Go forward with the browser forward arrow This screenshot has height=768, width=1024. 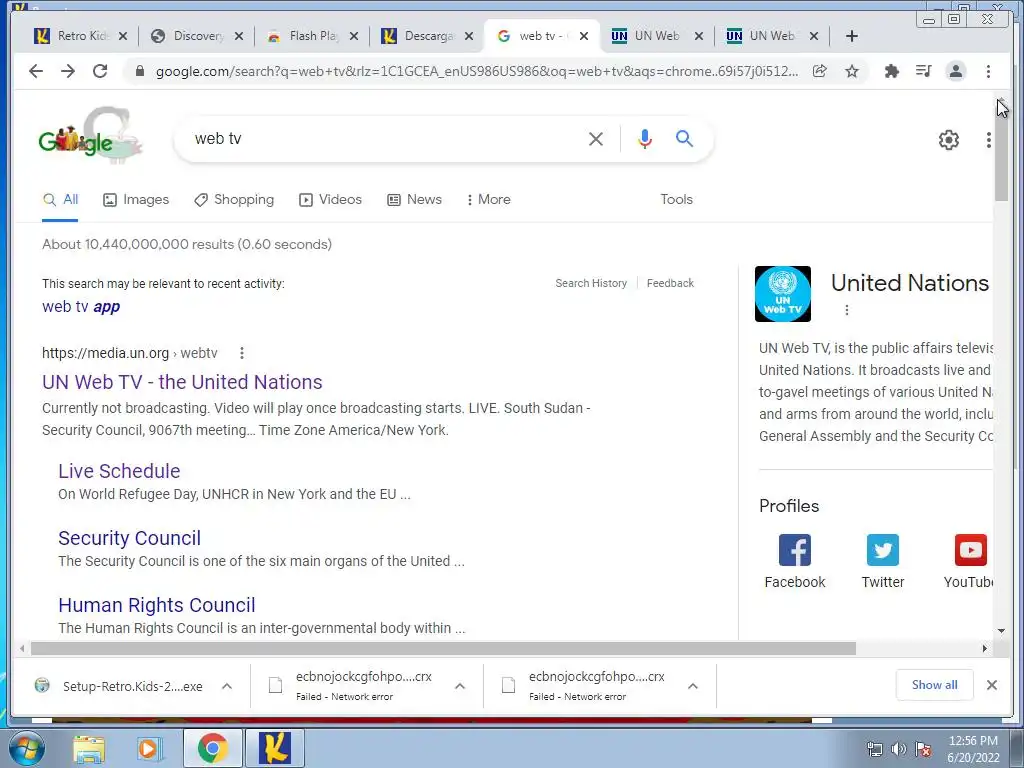pyautogui.click(x=68, y=71)
